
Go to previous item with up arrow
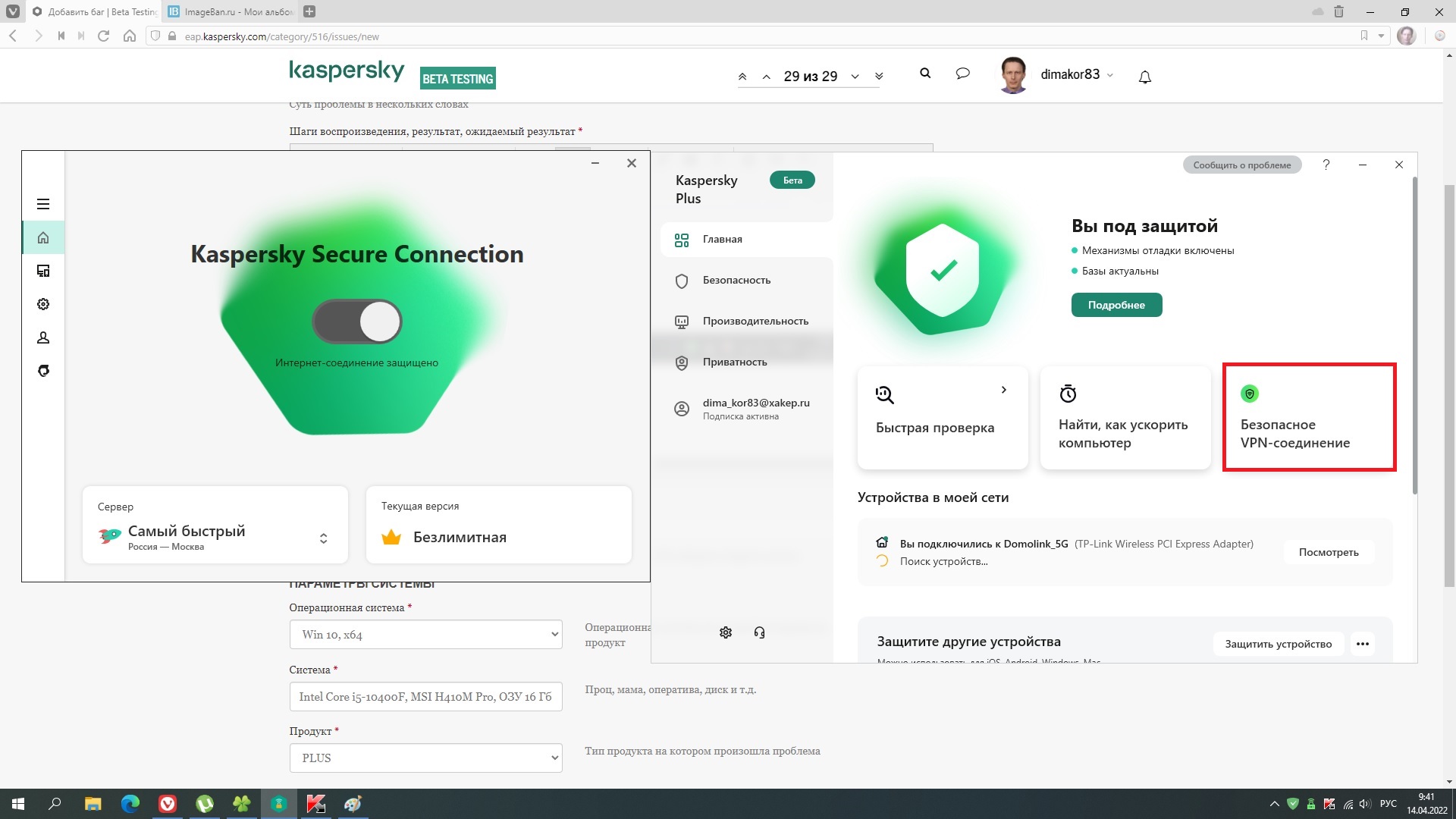[x=767, y=77]
